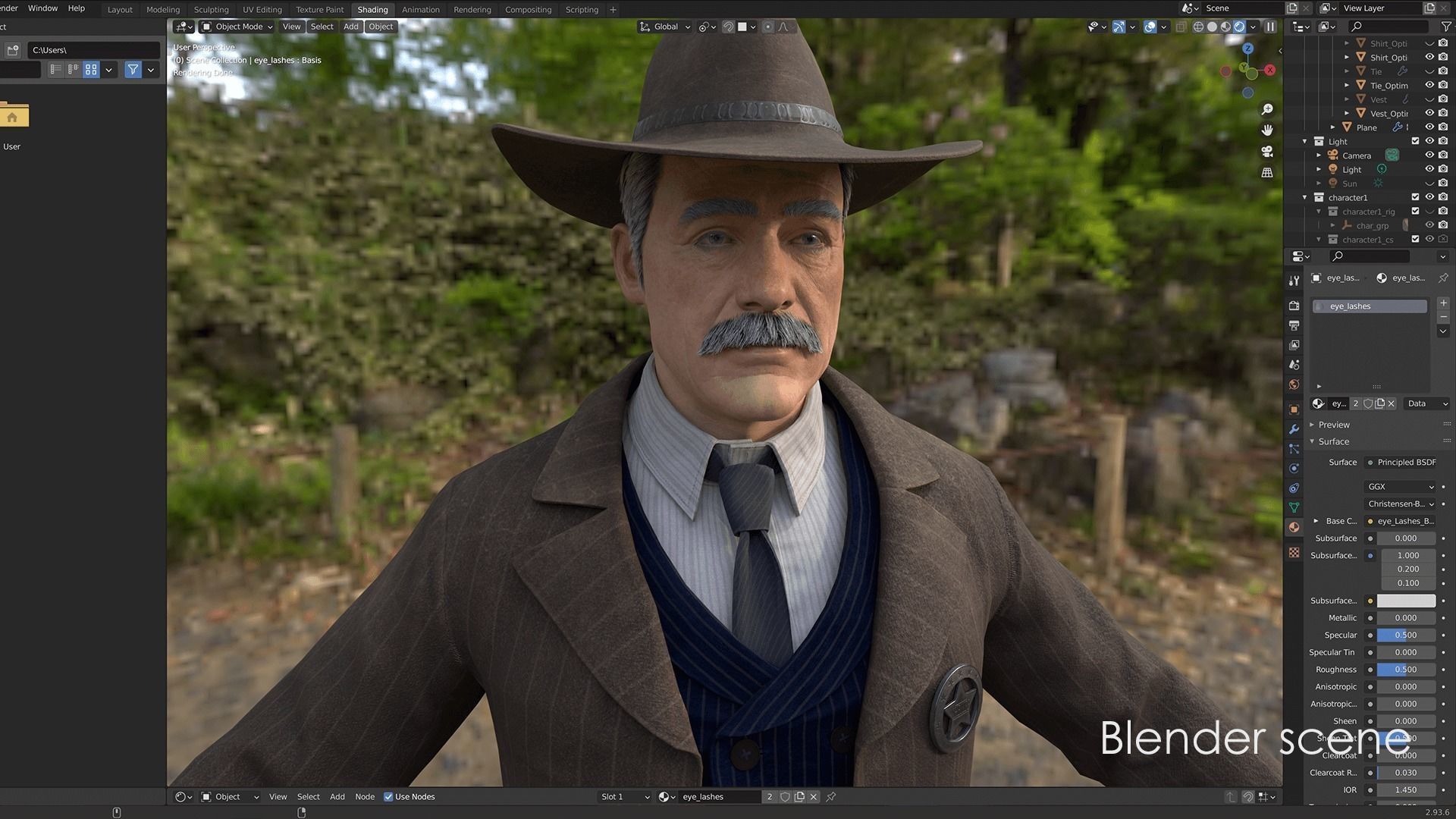1456x819 pixels.
Task: Open the viewport Add menu
Action: pyautogui.click(x=350, y=27)
